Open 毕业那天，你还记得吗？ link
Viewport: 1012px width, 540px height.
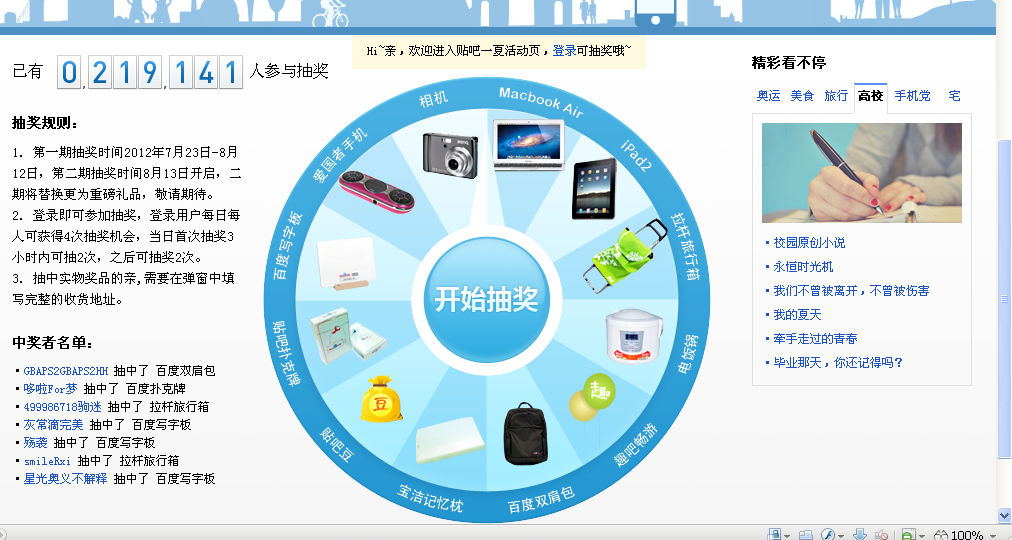[838, 363]
